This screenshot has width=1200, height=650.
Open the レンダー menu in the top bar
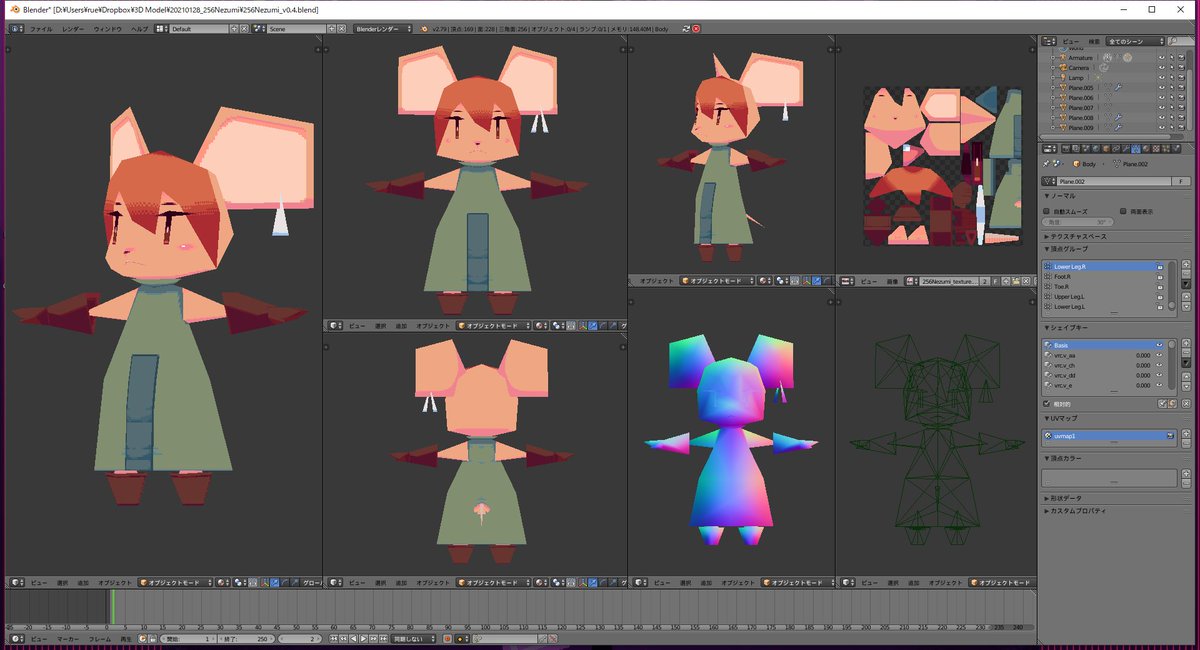coord(73,29)
